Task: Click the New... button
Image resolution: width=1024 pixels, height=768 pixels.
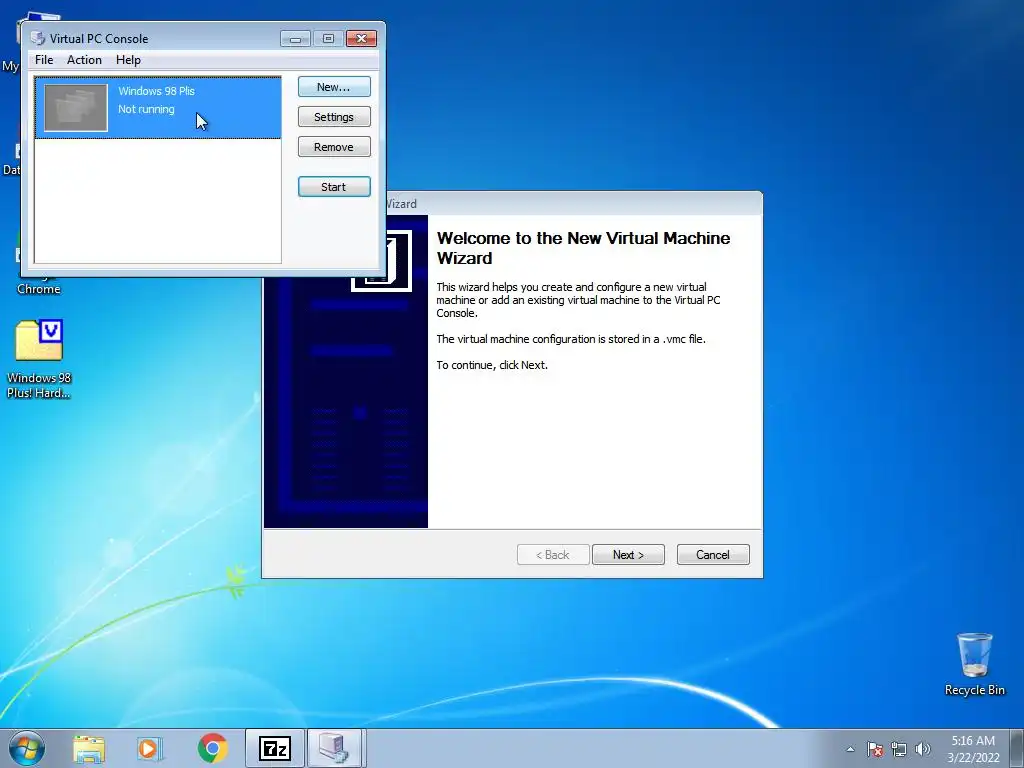Action: pyautogui.click(x=334, y=87)
